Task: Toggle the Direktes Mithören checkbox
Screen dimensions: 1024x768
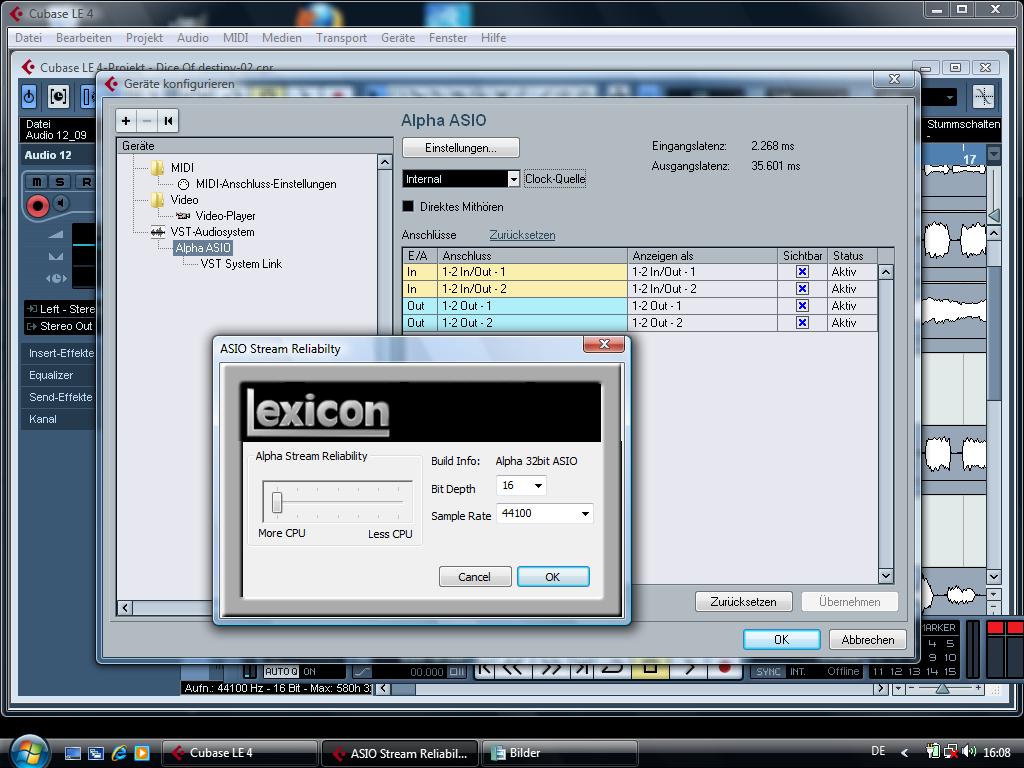Action: pos(408,206)
